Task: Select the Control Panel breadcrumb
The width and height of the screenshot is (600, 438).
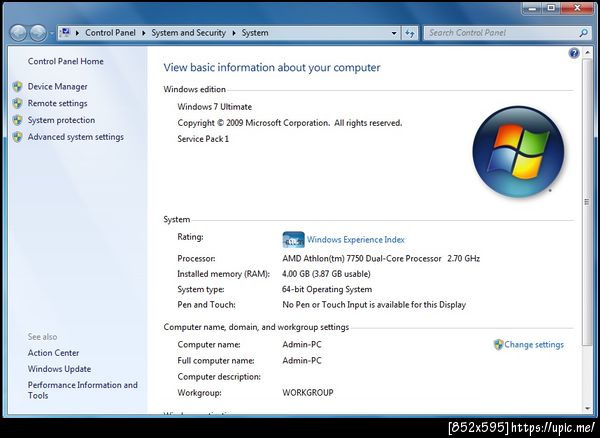Action: click(x=110, y=33)
